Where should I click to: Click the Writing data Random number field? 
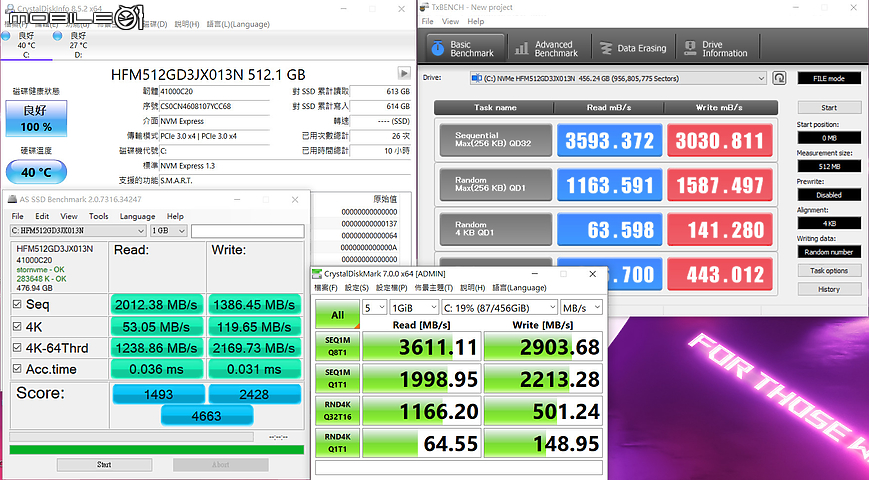829,252
